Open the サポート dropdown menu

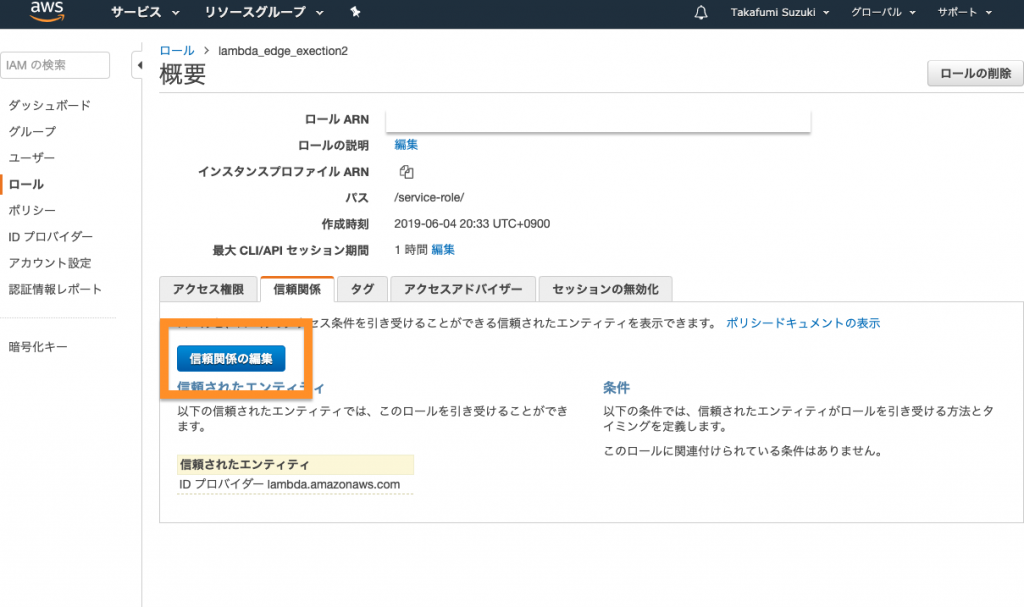coord(964,12)
